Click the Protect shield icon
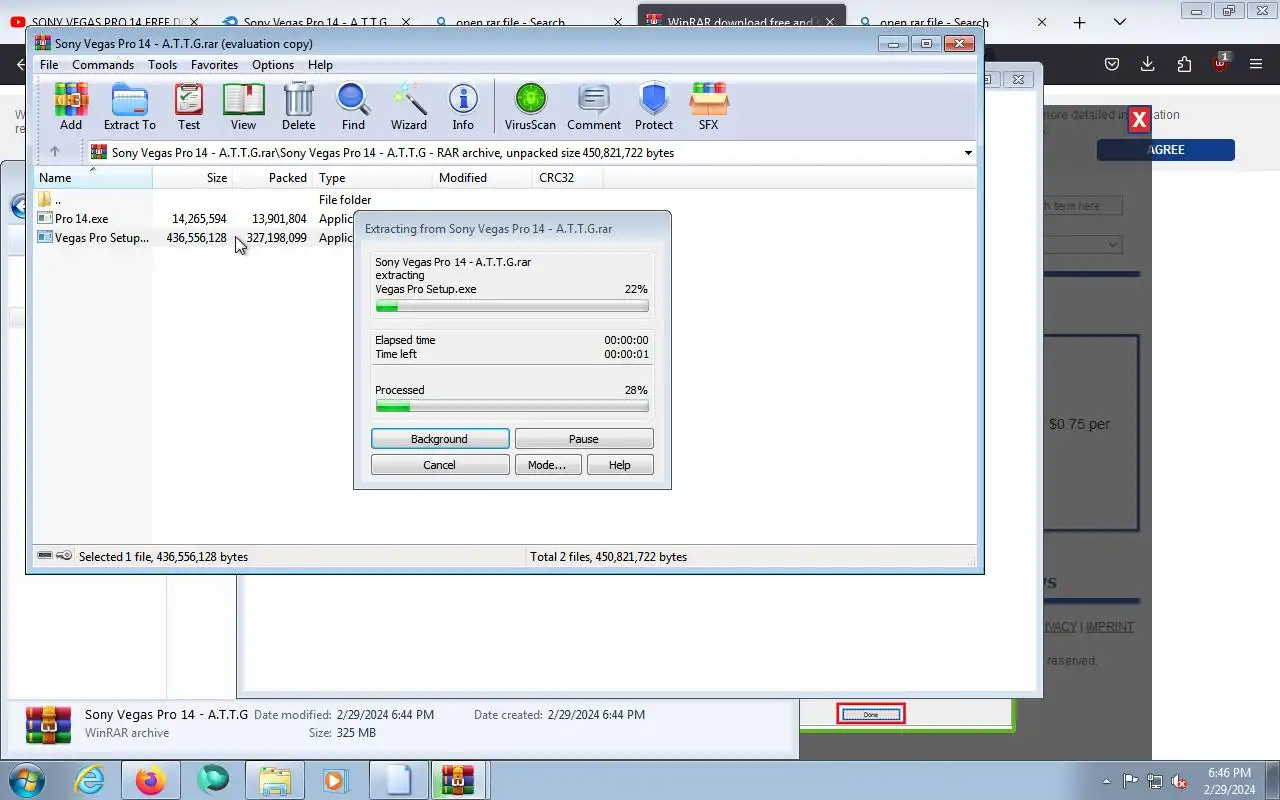1280x800 pixels. click(653, 107)
